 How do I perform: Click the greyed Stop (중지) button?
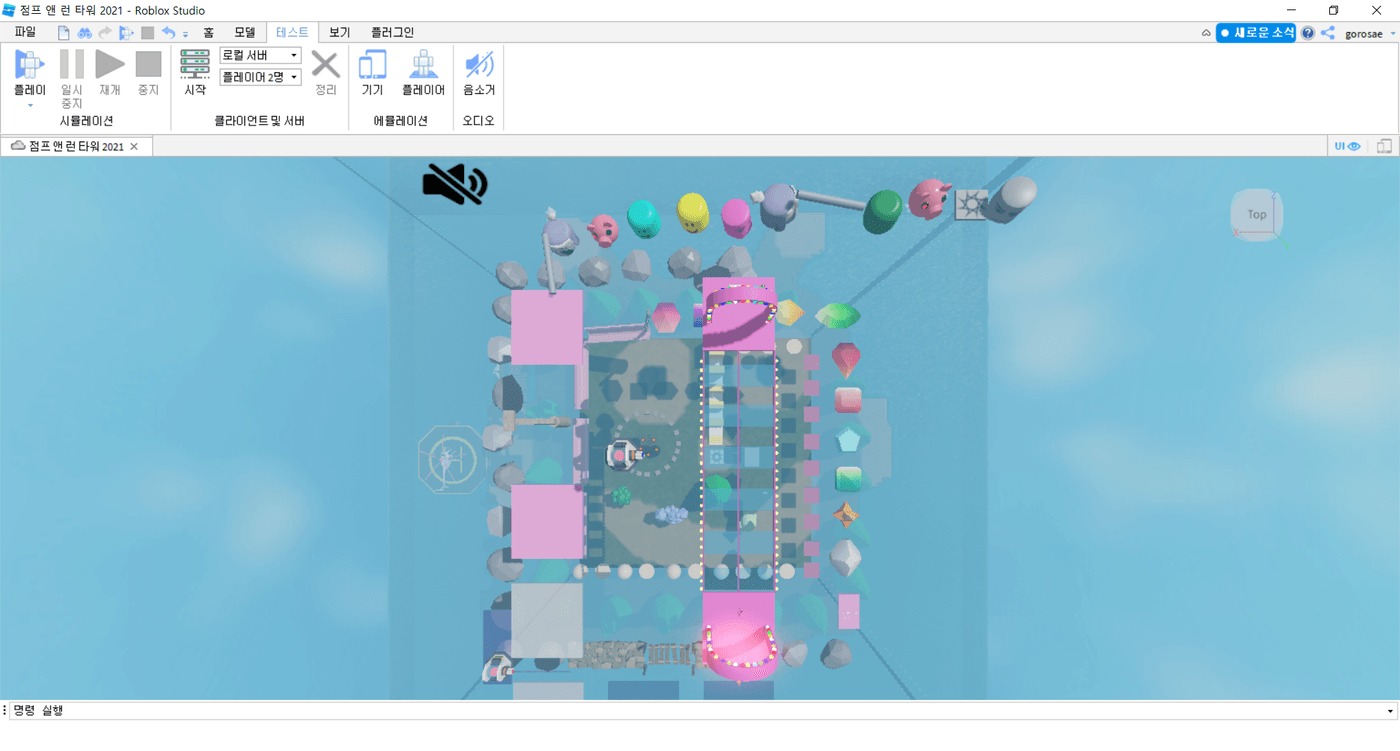[148, 72]
